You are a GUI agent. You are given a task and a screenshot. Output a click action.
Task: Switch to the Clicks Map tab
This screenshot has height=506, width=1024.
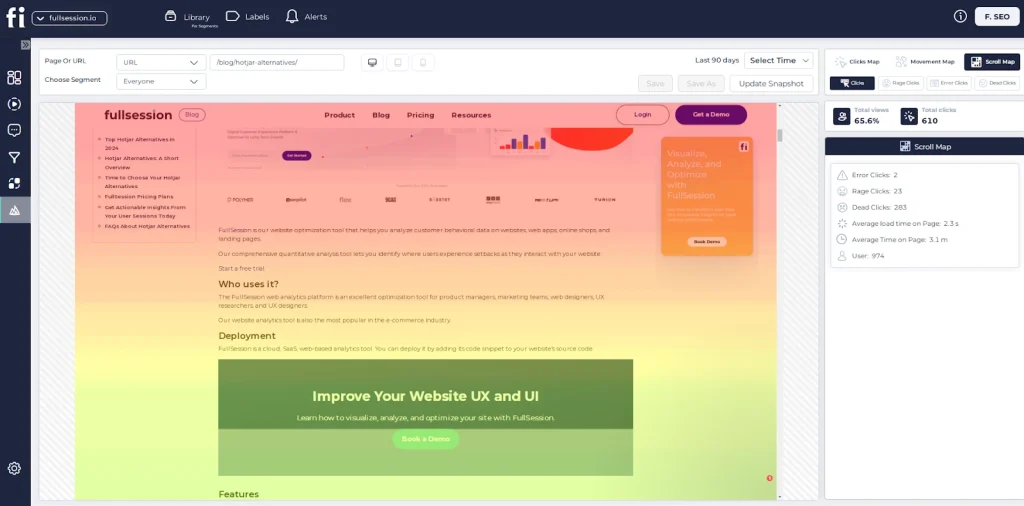pyautogui.click(x=857, y=62)
